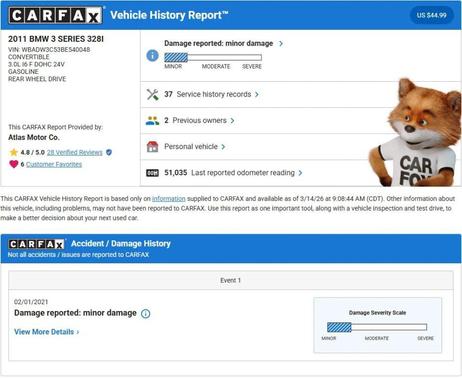Open the information link in the disclaimer
This screenshot has width=462, height=378.
(169, 199)
